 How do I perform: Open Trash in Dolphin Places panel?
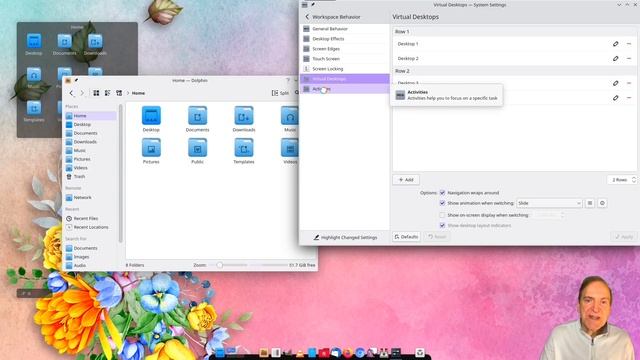[x=91, y=176]
